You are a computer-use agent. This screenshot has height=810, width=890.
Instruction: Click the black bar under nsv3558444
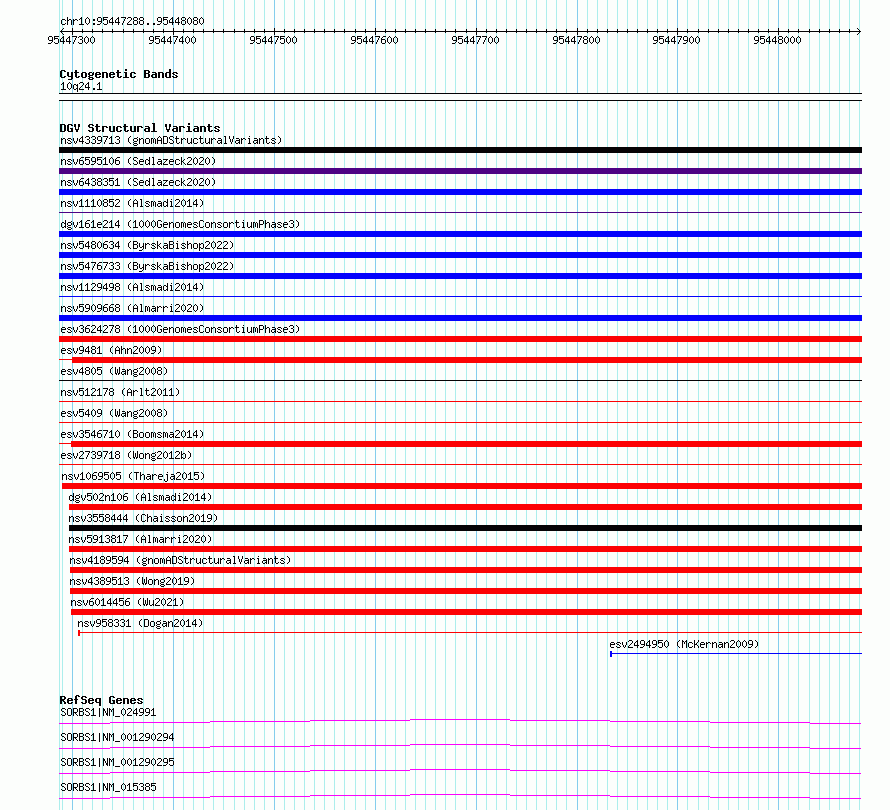point(465,528)
